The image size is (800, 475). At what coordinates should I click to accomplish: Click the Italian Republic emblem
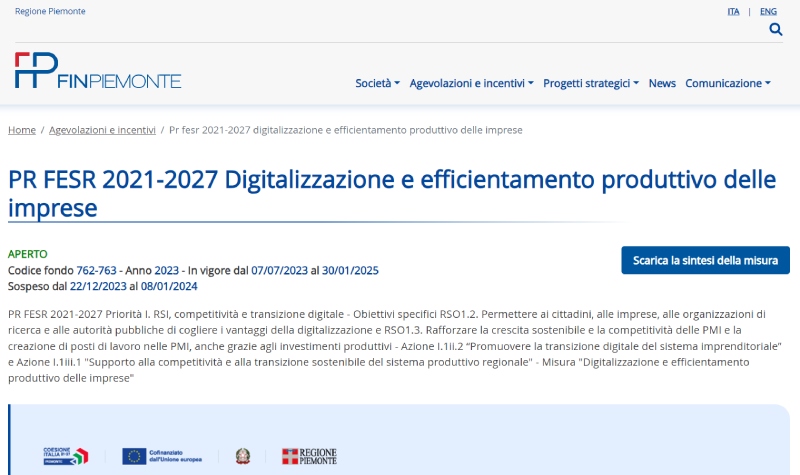point(243,456)
